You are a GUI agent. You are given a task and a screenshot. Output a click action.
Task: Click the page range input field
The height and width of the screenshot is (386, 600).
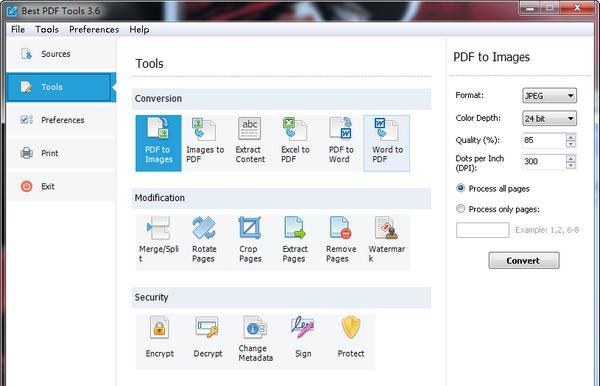(x=483, y=230)
